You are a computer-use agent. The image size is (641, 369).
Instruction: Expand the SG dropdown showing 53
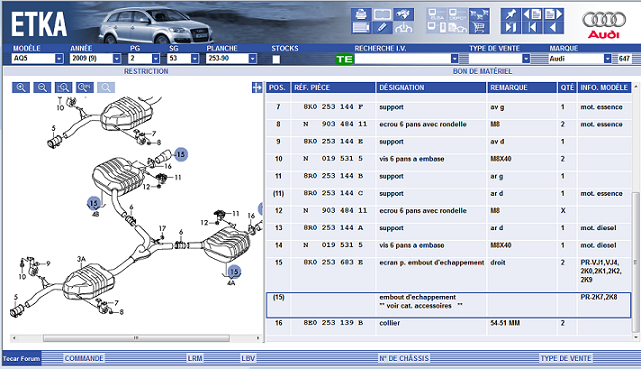pos(195,58)
